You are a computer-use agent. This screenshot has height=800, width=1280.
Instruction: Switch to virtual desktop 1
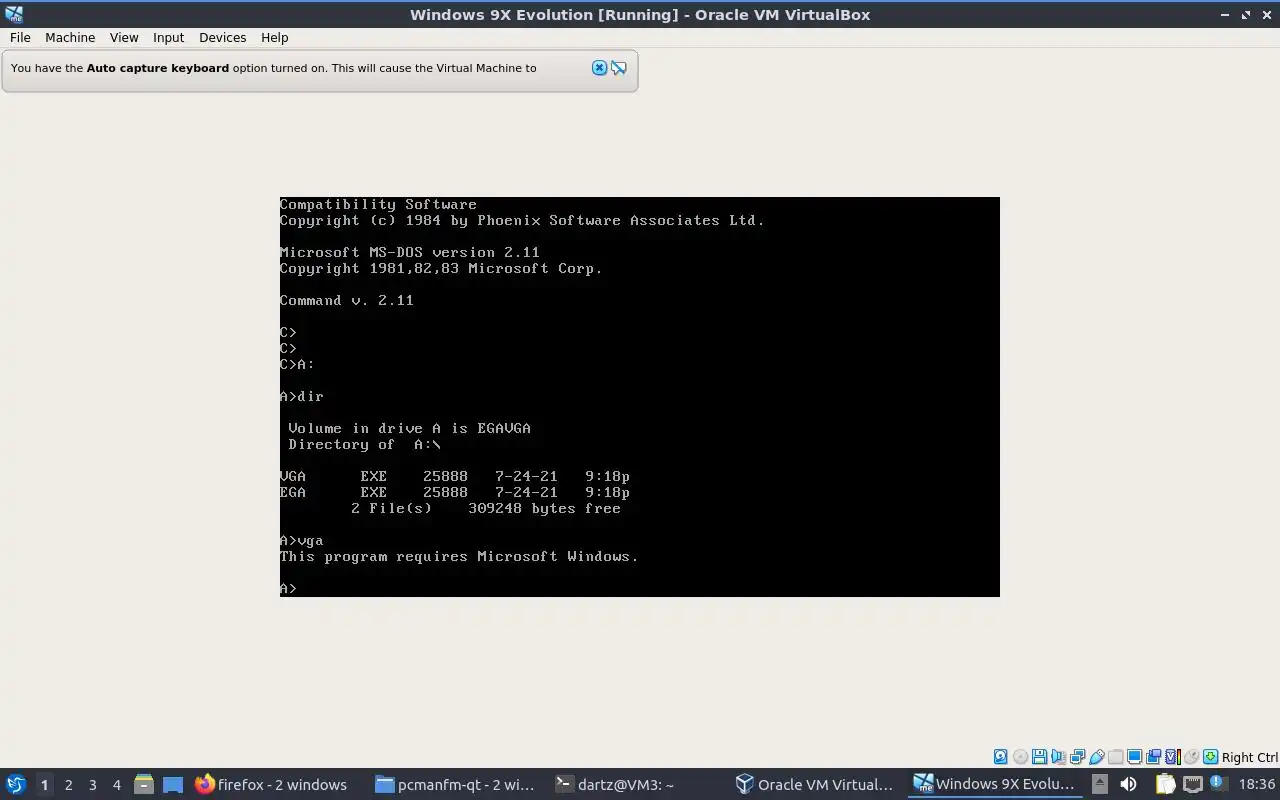[x=44, y=784]
